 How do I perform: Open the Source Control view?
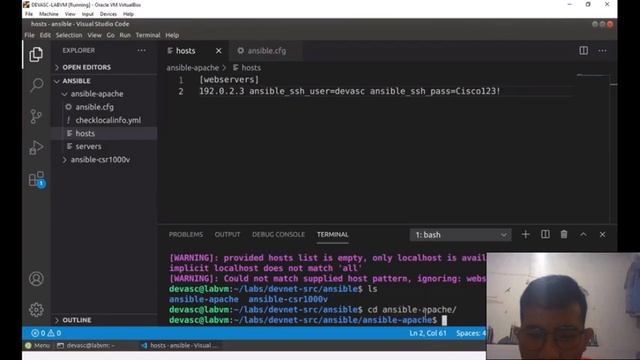coord(36,116)
